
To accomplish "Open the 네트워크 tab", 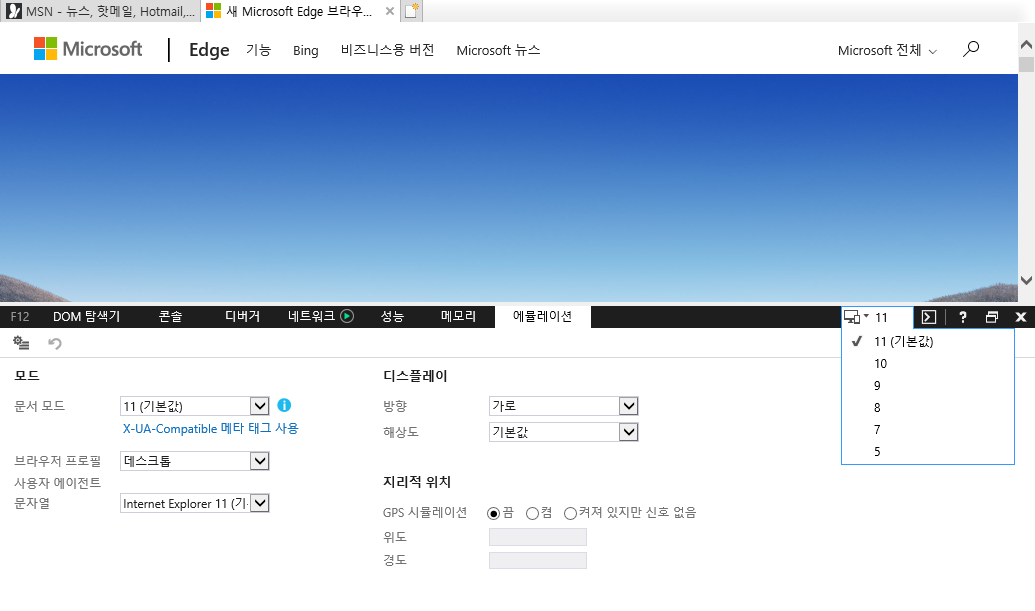I will [x=312, y=317].
